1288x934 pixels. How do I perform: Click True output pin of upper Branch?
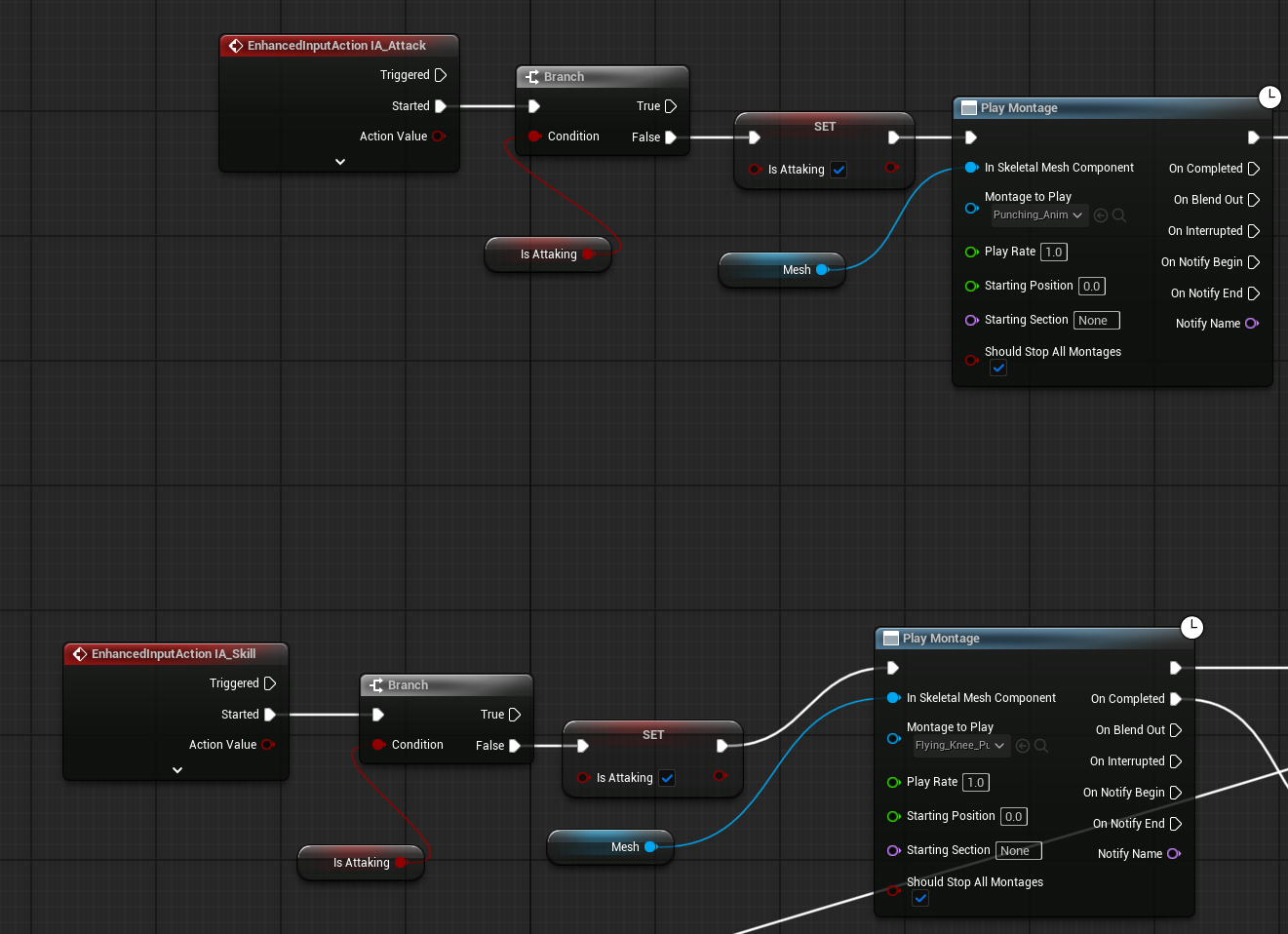[x=671, y=106]
